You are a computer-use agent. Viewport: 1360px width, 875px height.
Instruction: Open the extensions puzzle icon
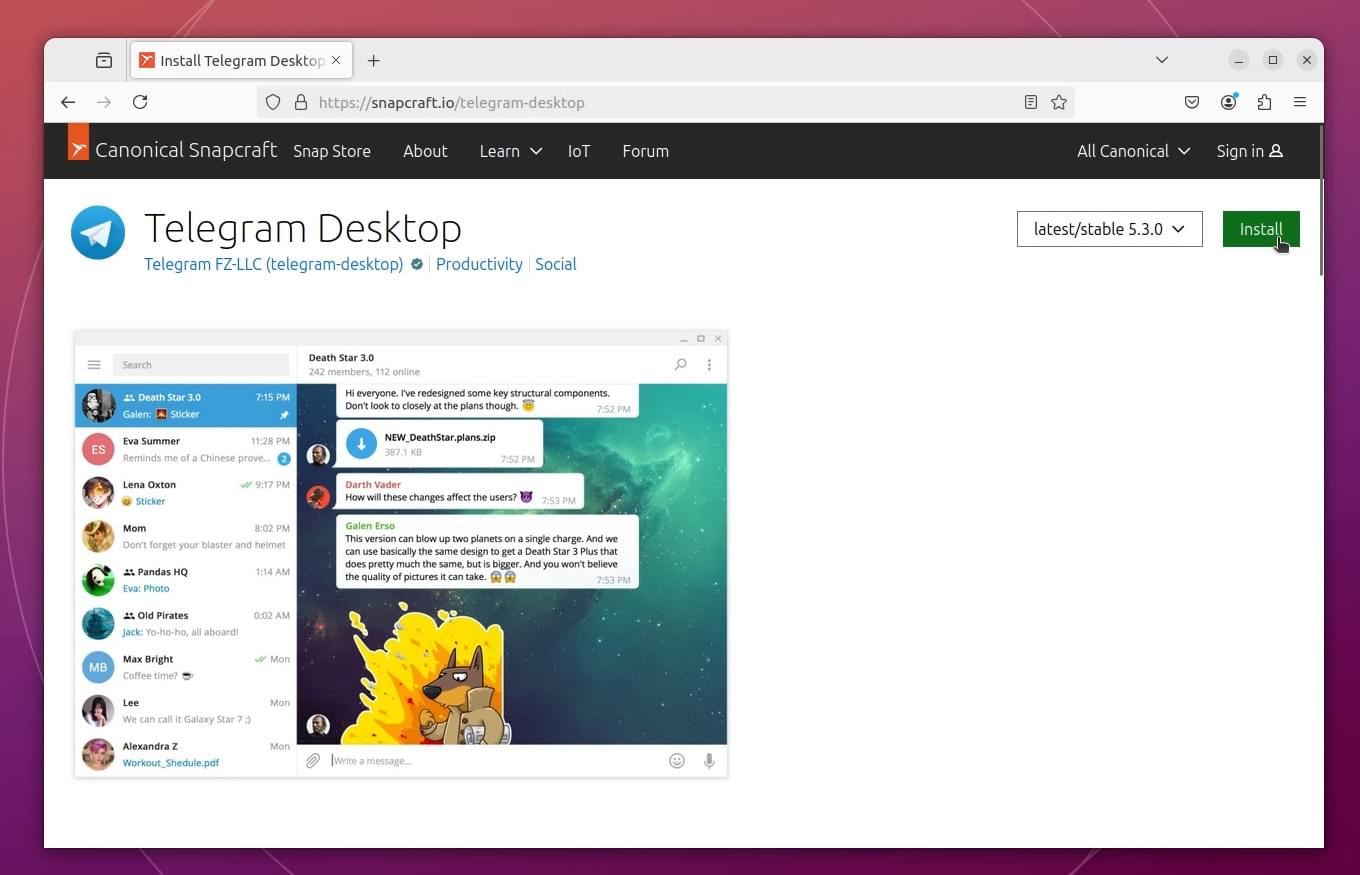1264,102
